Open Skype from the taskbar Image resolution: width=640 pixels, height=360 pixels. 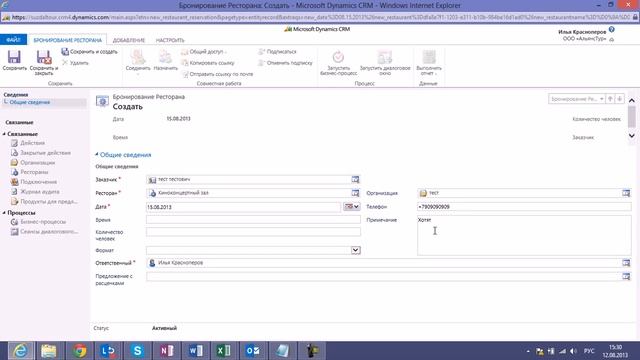[x=138, y=351]
